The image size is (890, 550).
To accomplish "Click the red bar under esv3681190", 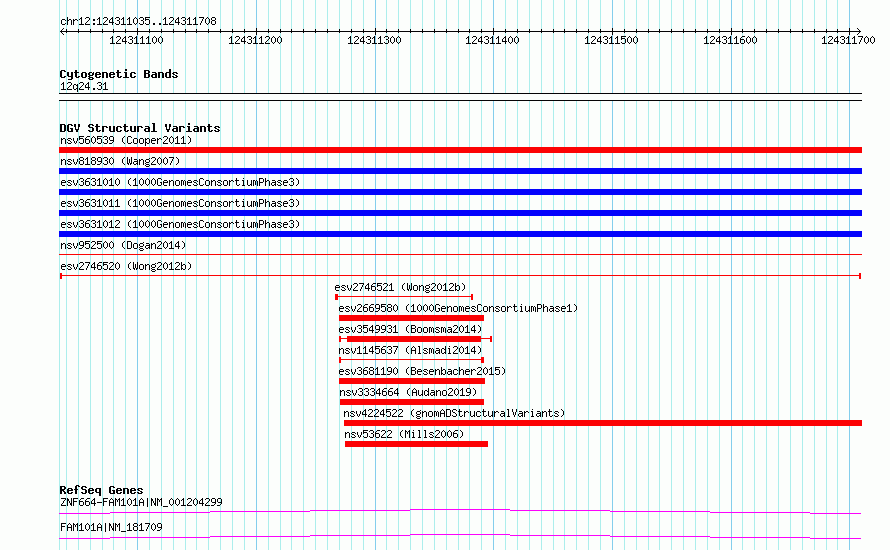I will [412, 381].
